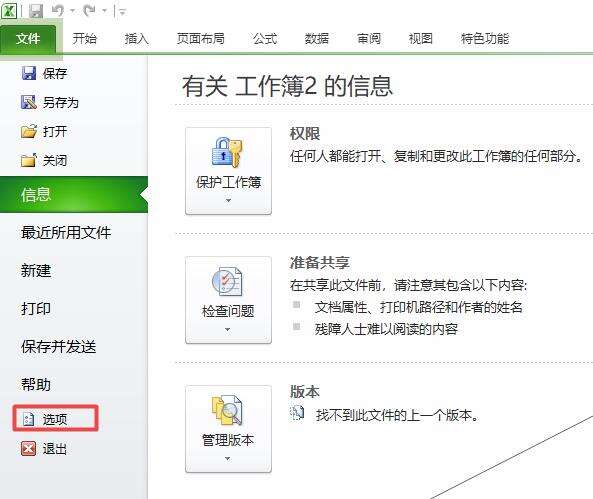Click the 版本 heading text
This screenshot has width=593, height=499.
305,392
